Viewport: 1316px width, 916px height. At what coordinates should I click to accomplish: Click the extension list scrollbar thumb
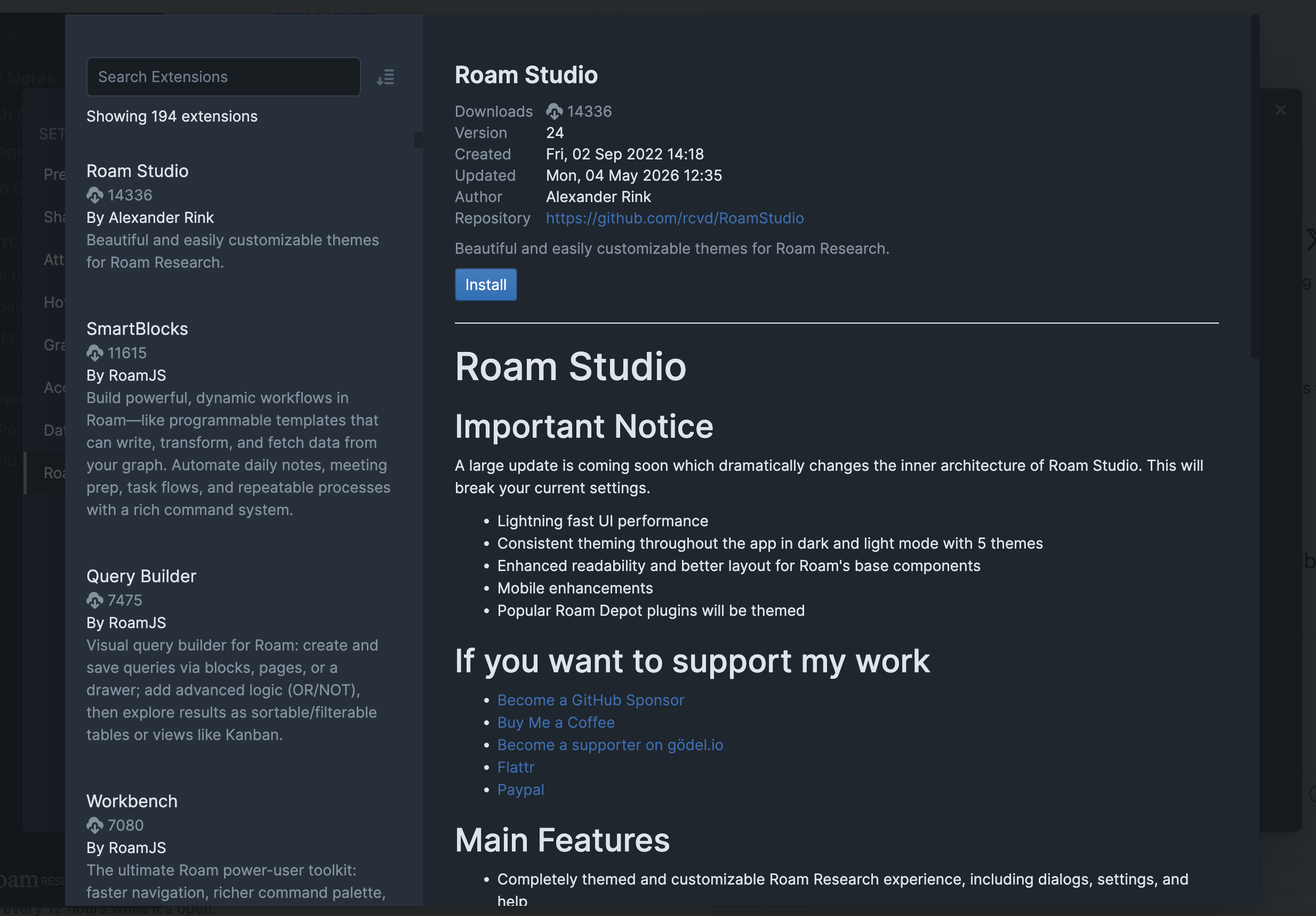[418, 140]
